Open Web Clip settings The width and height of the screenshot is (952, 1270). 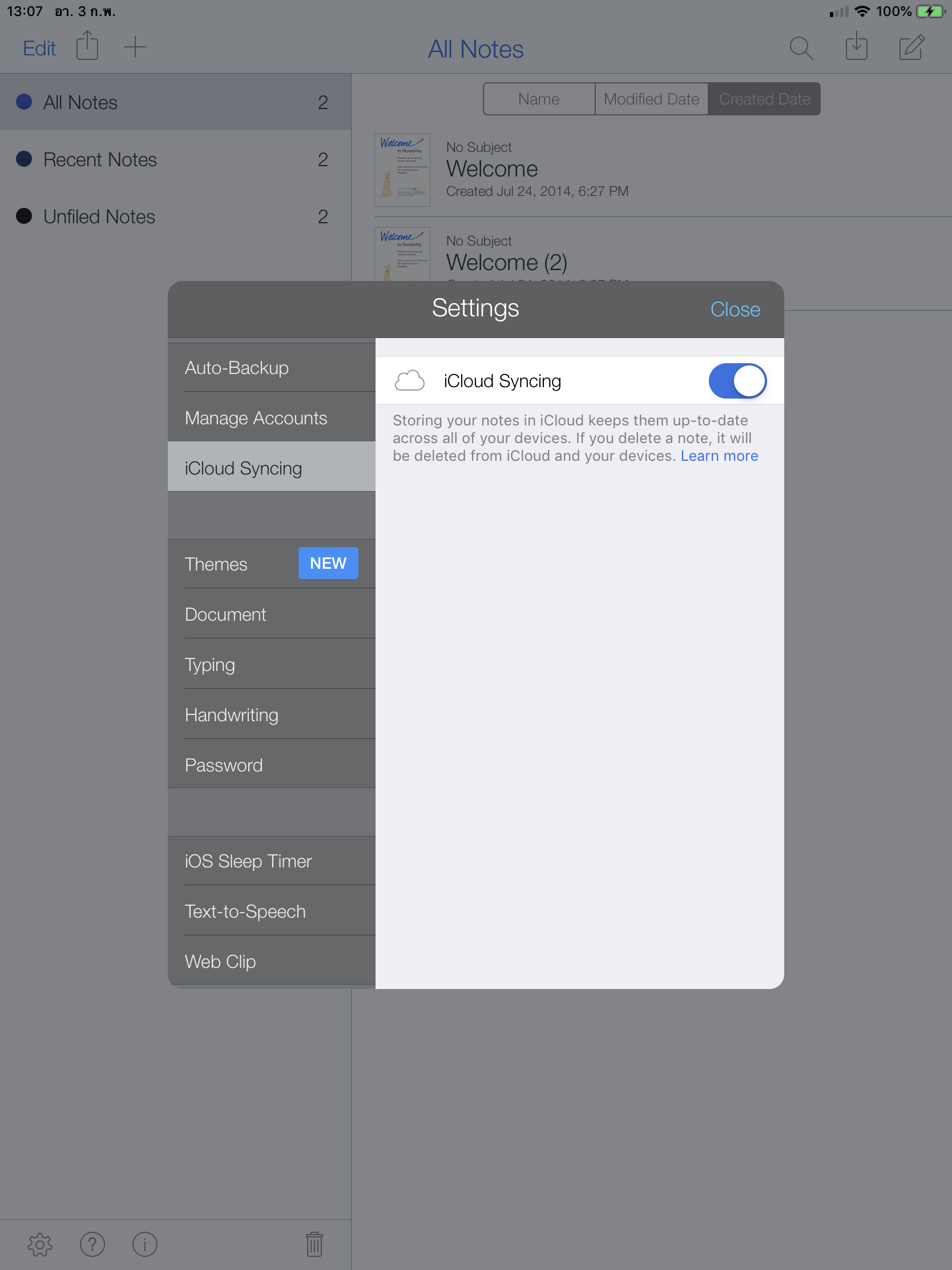[x=272, y=961]
